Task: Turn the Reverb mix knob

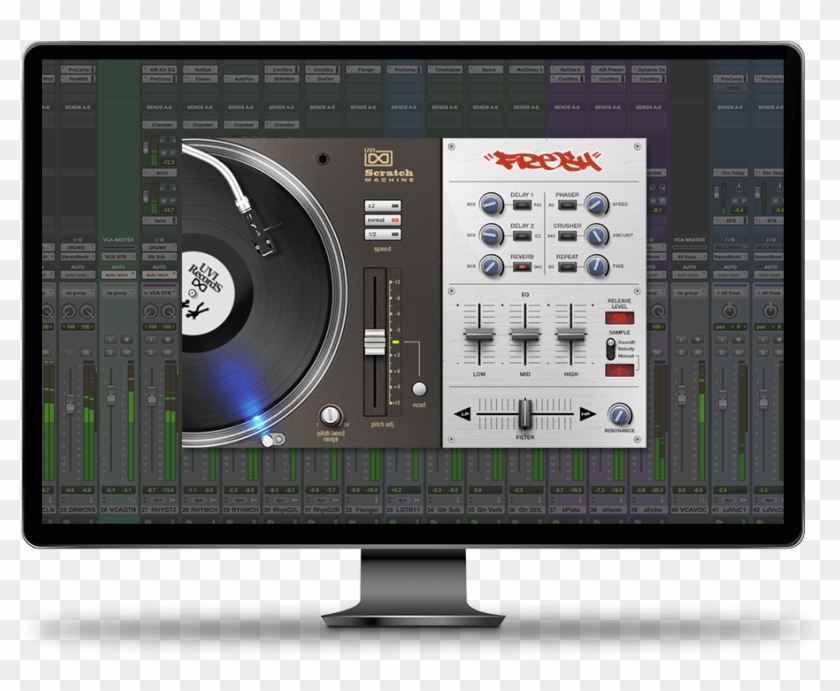Action: coord(489,266)
